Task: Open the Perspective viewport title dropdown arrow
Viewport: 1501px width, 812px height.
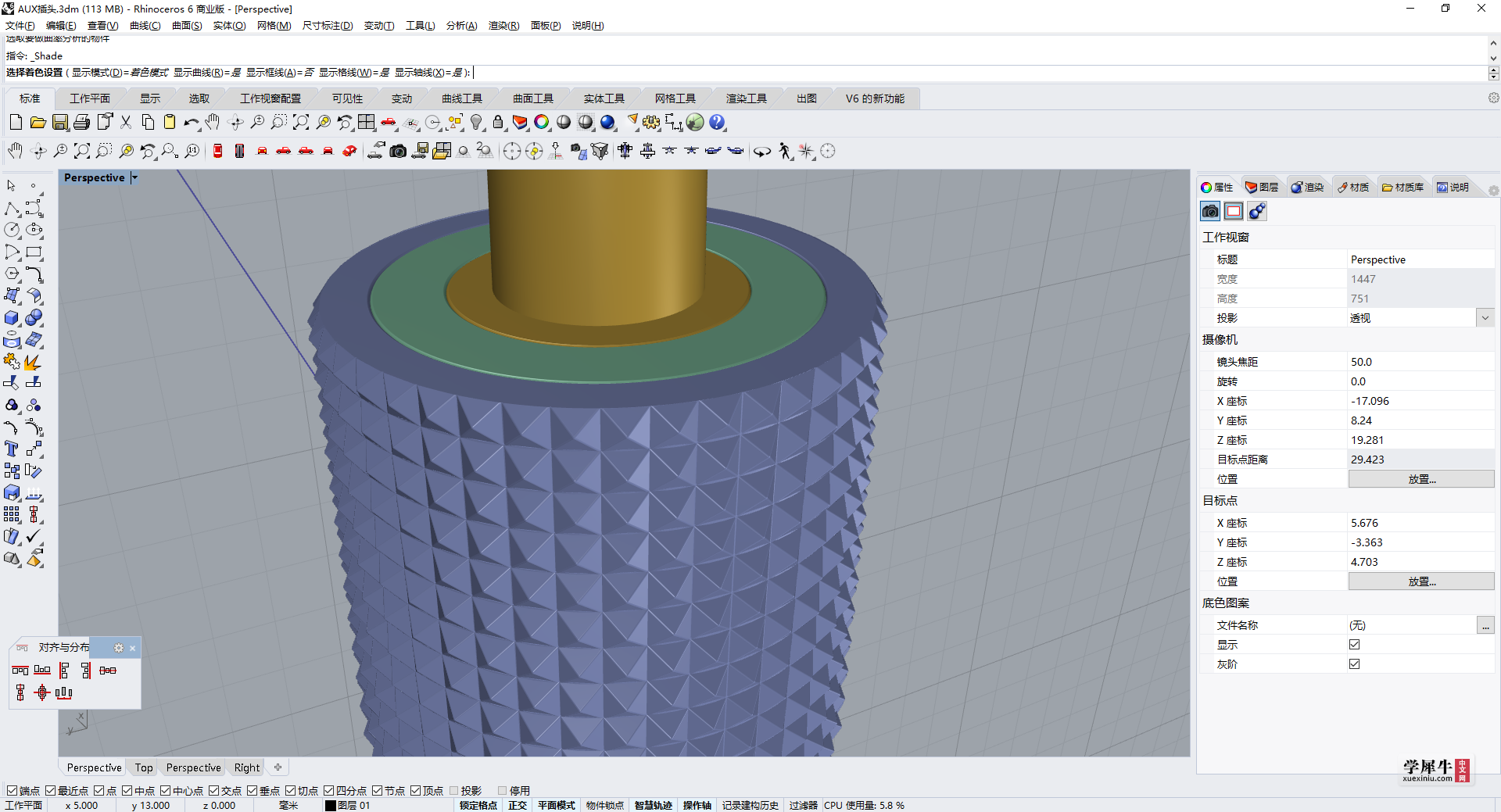Action: click(x=134, y=178)
